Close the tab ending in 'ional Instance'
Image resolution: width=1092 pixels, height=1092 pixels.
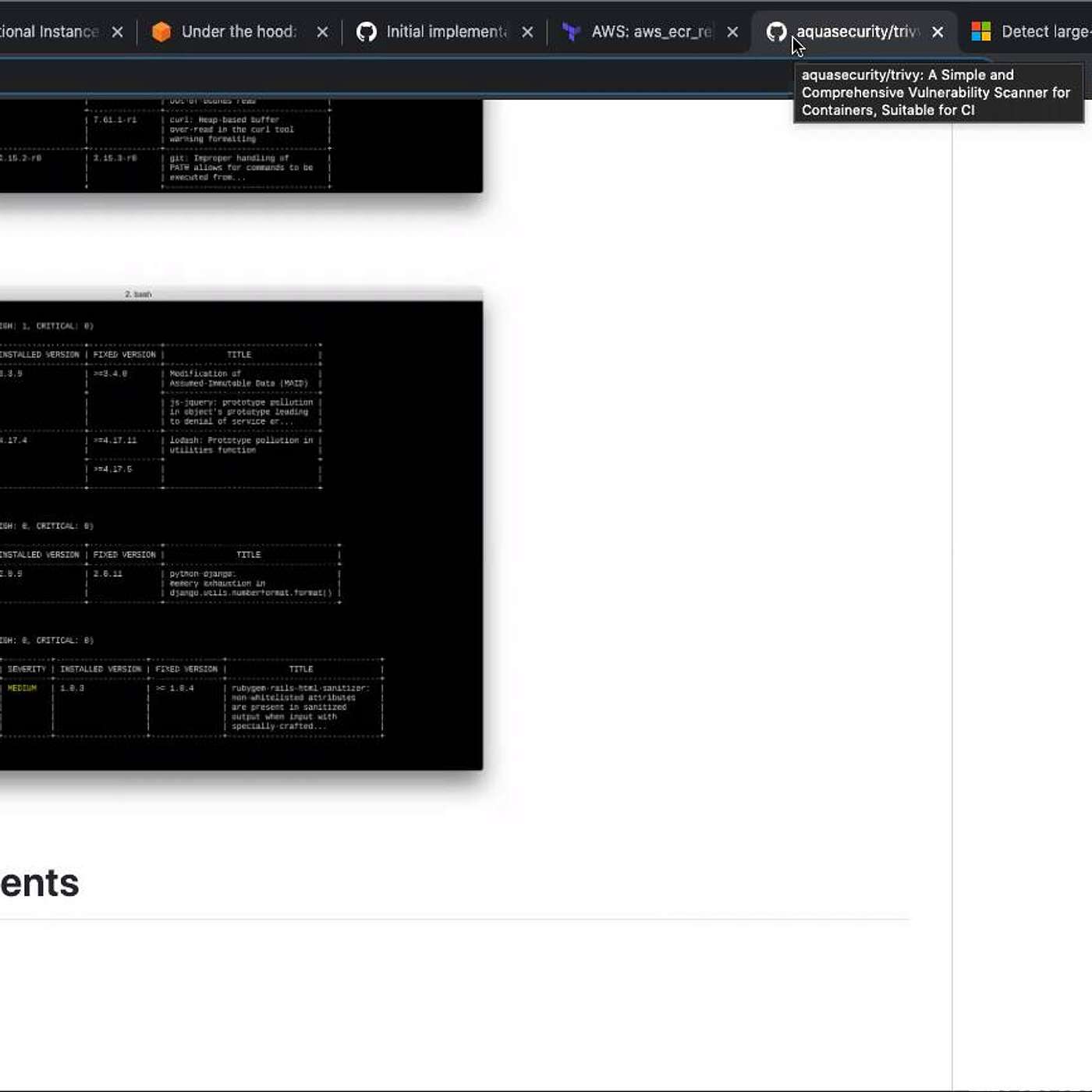[x=117, y=32]
